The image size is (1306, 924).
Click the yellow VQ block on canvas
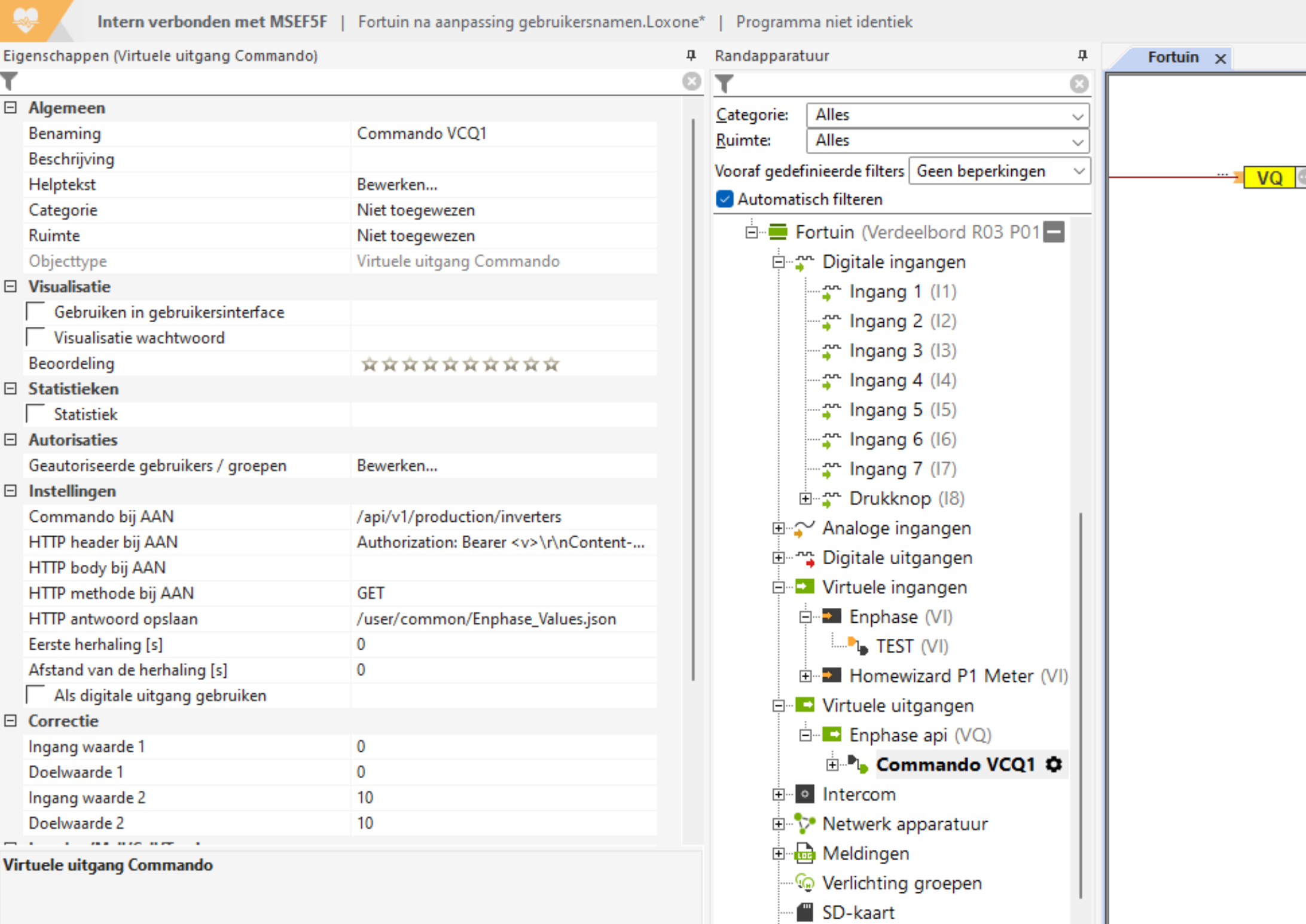(x=1269, y=178)
